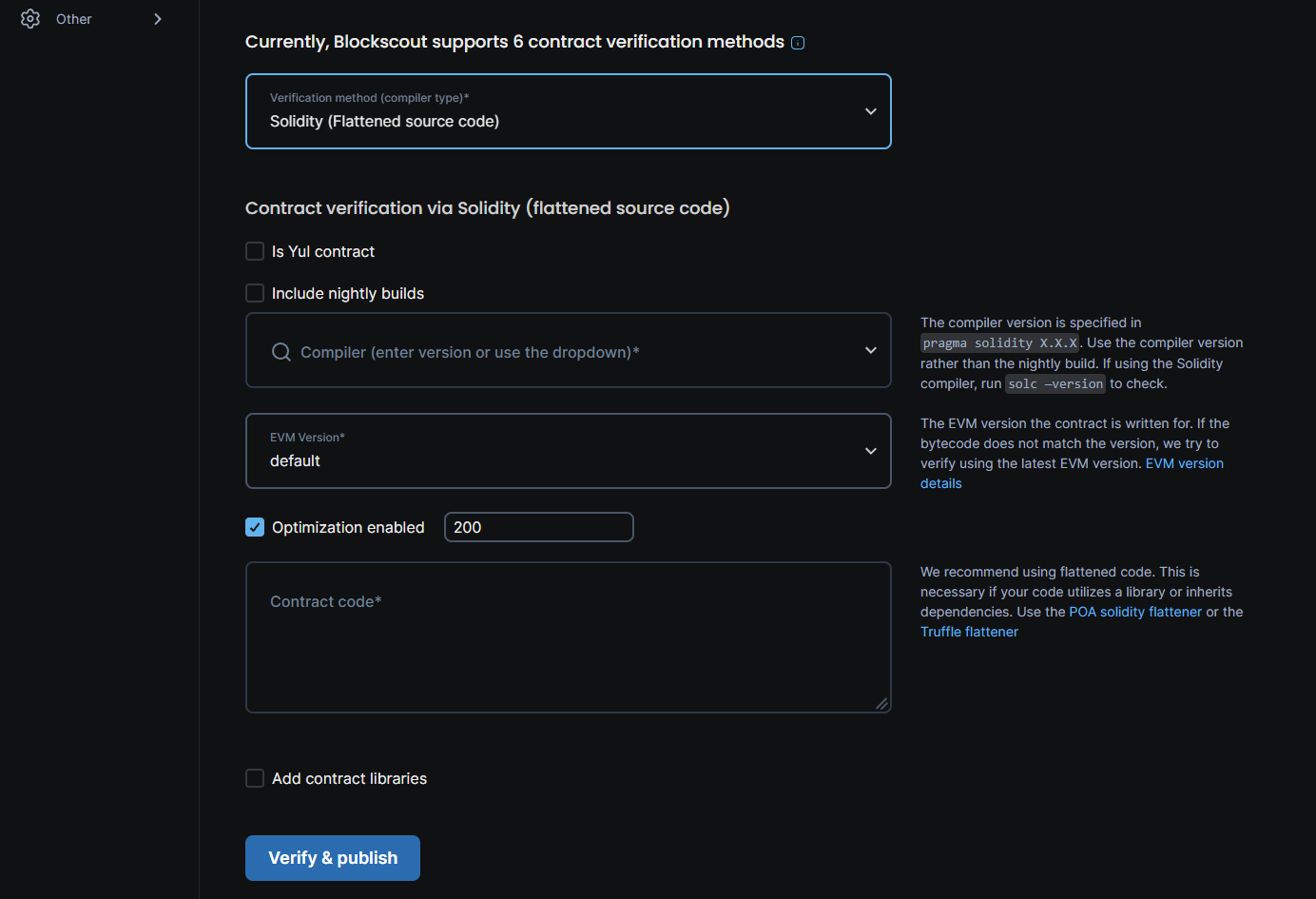Viewport: 1316px width, 899px height.
Task: Uncheck the Optimization enabled checkbox
Action: (x=255, y=527)
